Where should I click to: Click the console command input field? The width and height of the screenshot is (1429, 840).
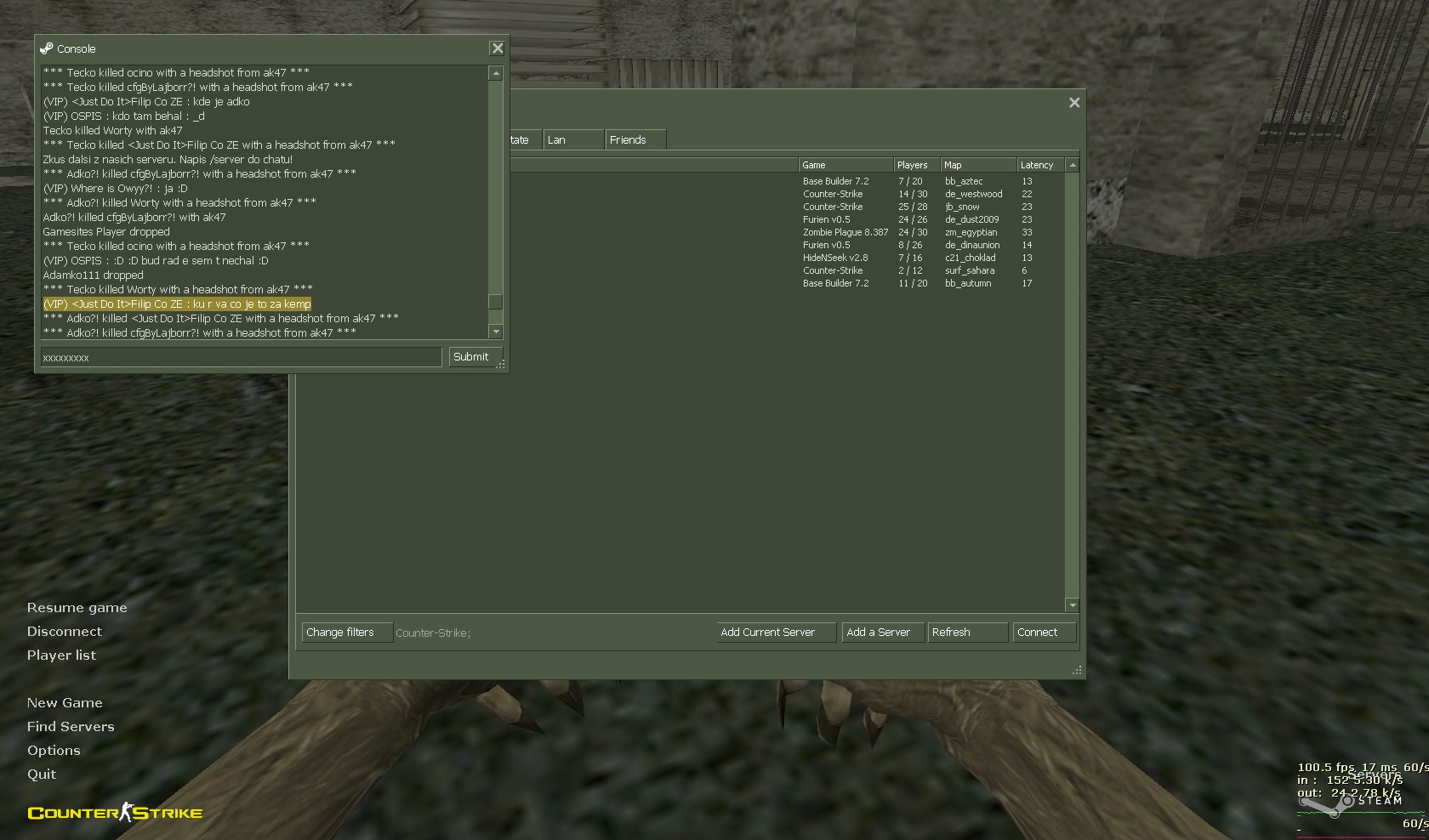pyautogui.click(x=241, y=357)
